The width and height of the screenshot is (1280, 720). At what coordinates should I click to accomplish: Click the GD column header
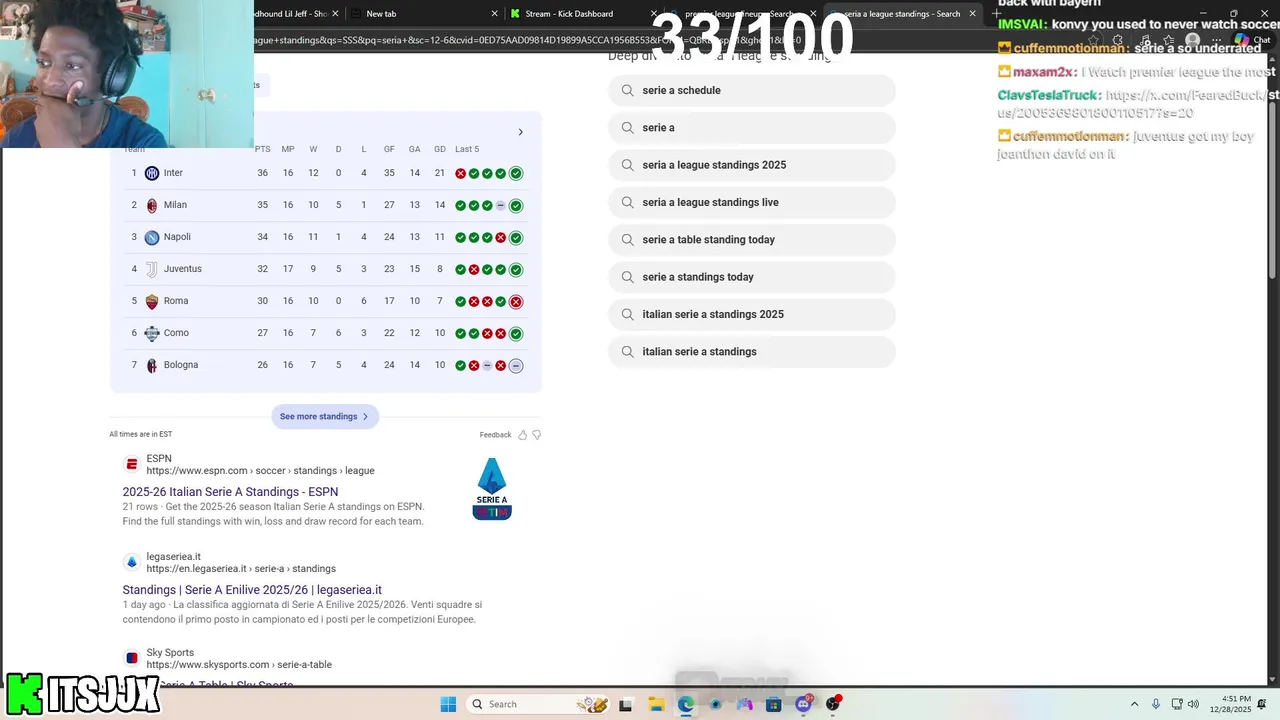click(x=440, y=149)
